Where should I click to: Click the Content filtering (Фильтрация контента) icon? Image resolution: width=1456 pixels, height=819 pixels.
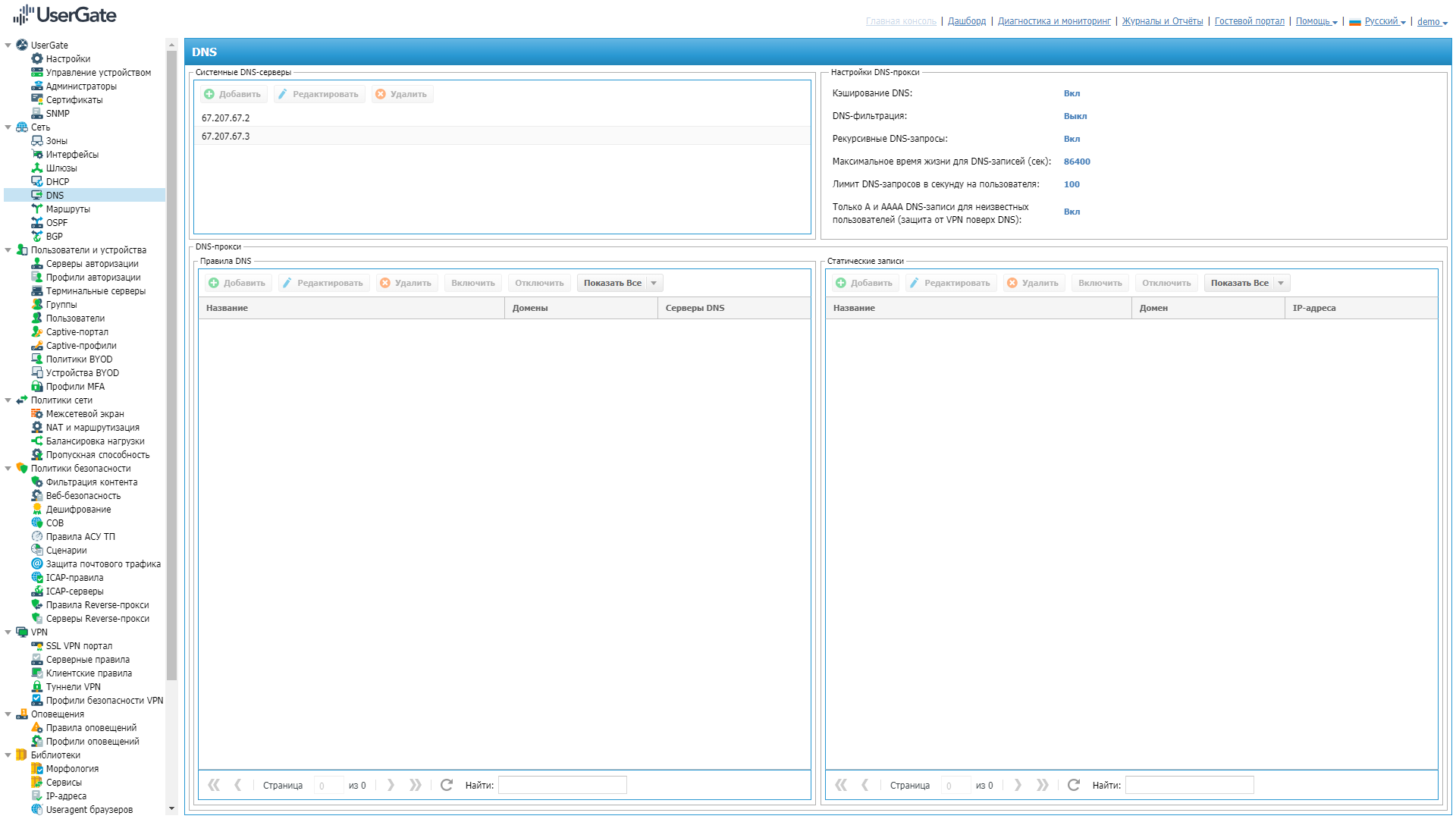pos(36,482)
